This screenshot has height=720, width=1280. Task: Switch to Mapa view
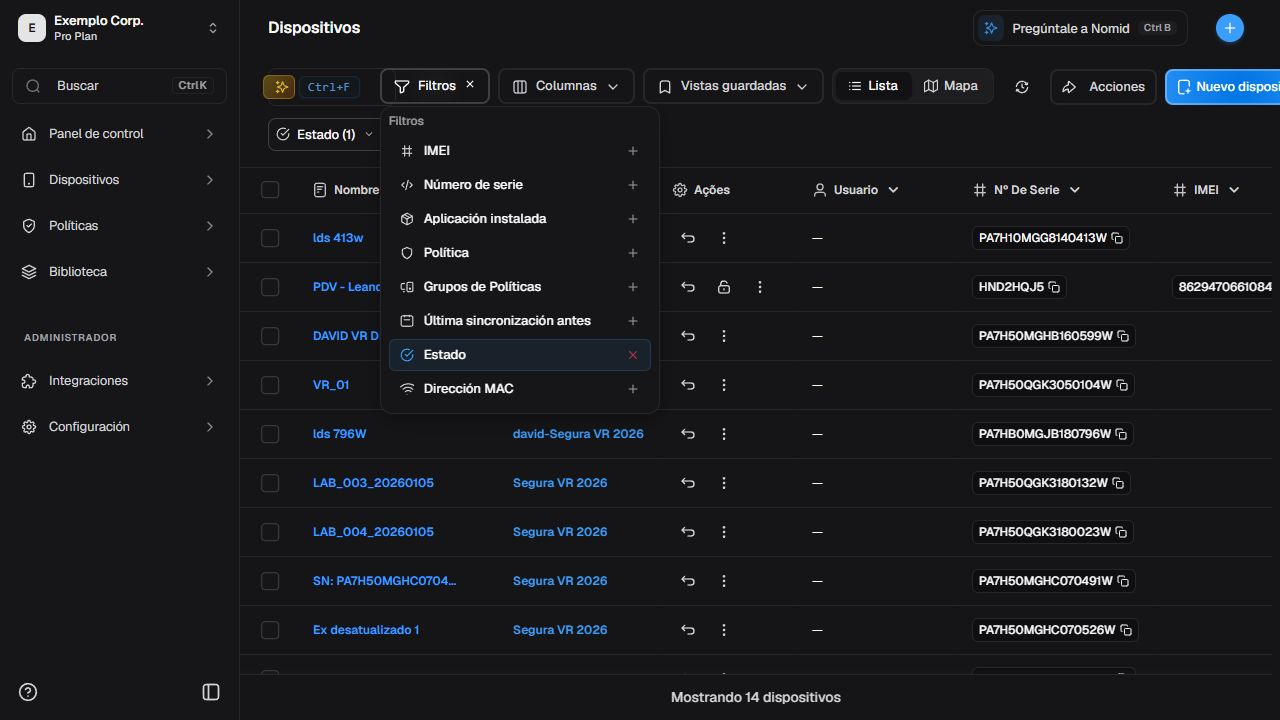(x=951, y=86)
